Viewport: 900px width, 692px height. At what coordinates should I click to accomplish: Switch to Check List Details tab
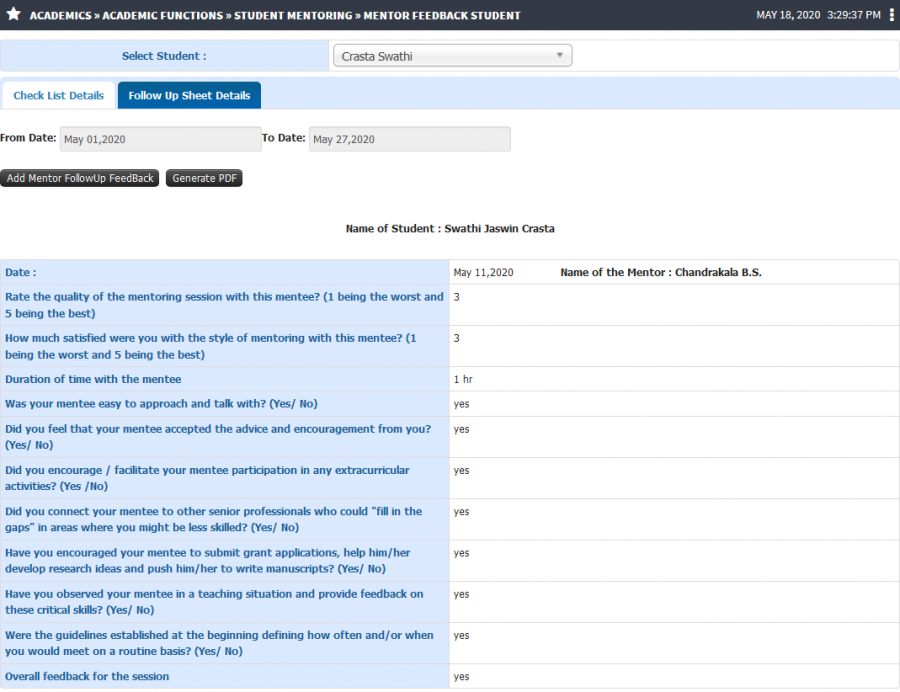[x=59, y=95]
